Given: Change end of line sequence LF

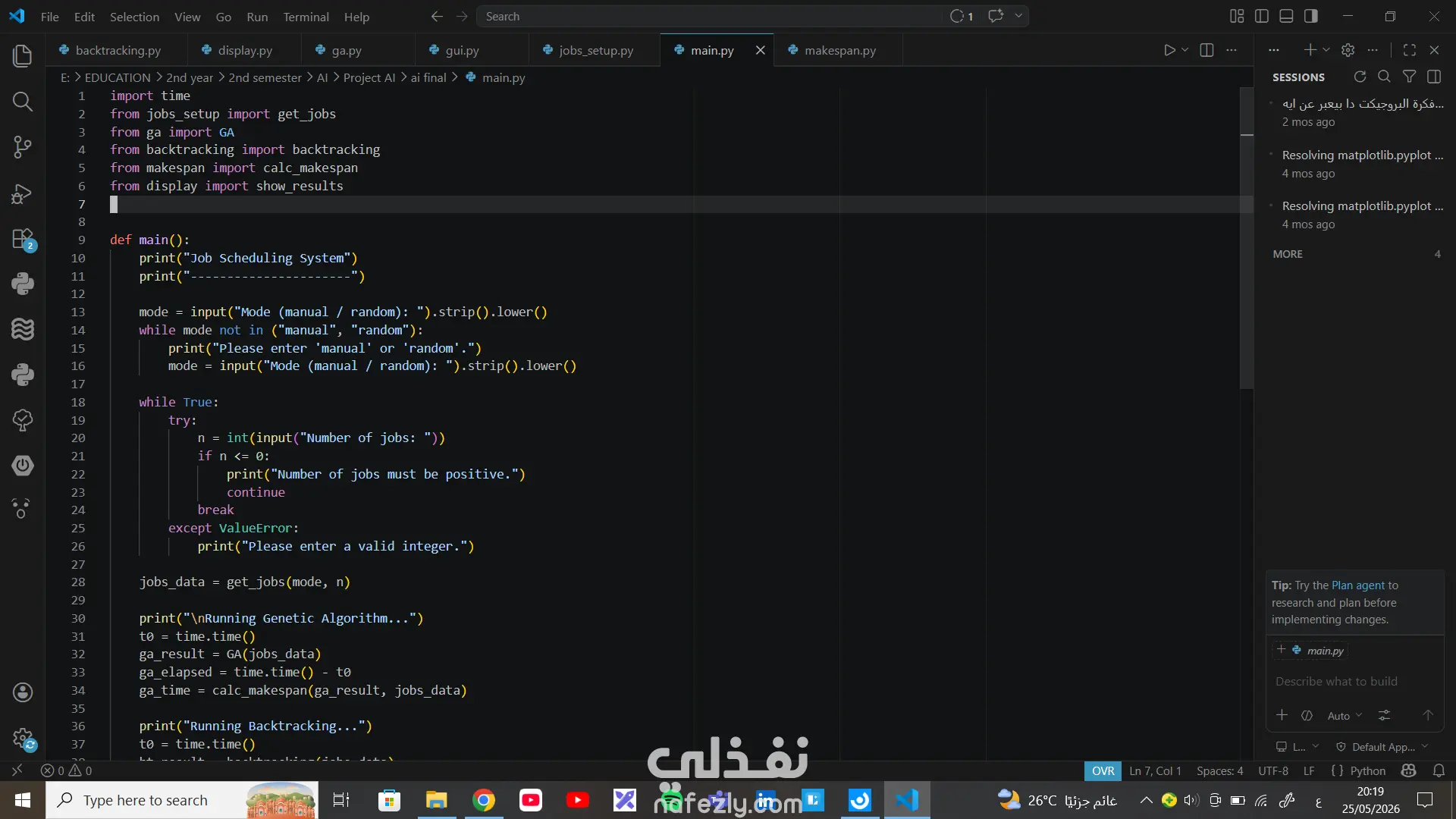Looking at the screenshot, I should point(1309,770).
